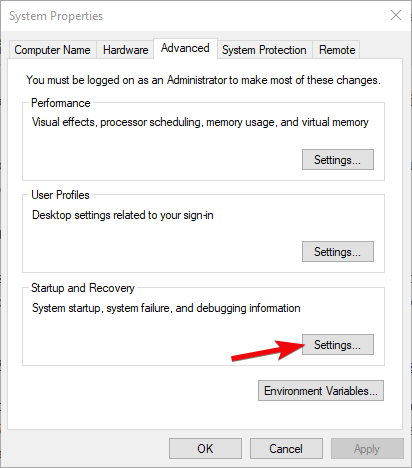Open the Hardware tab

coord(125,50)
